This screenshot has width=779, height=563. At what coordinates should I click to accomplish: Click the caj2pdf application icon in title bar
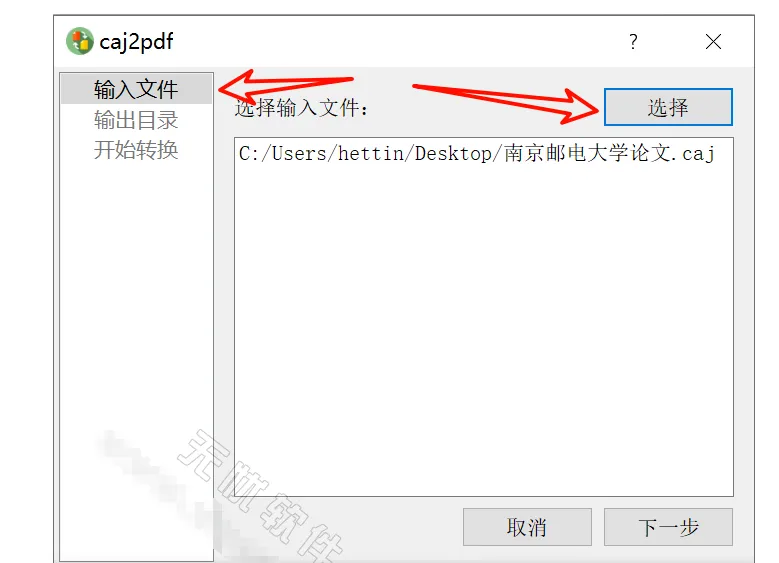[x=79, y=41]
